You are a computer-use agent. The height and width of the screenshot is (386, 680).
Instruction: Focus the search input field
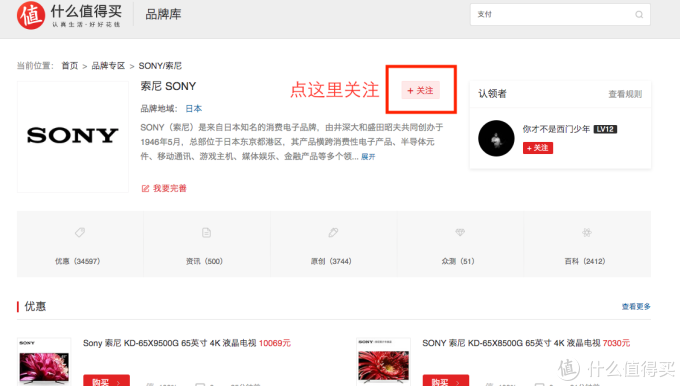(560, 15)
